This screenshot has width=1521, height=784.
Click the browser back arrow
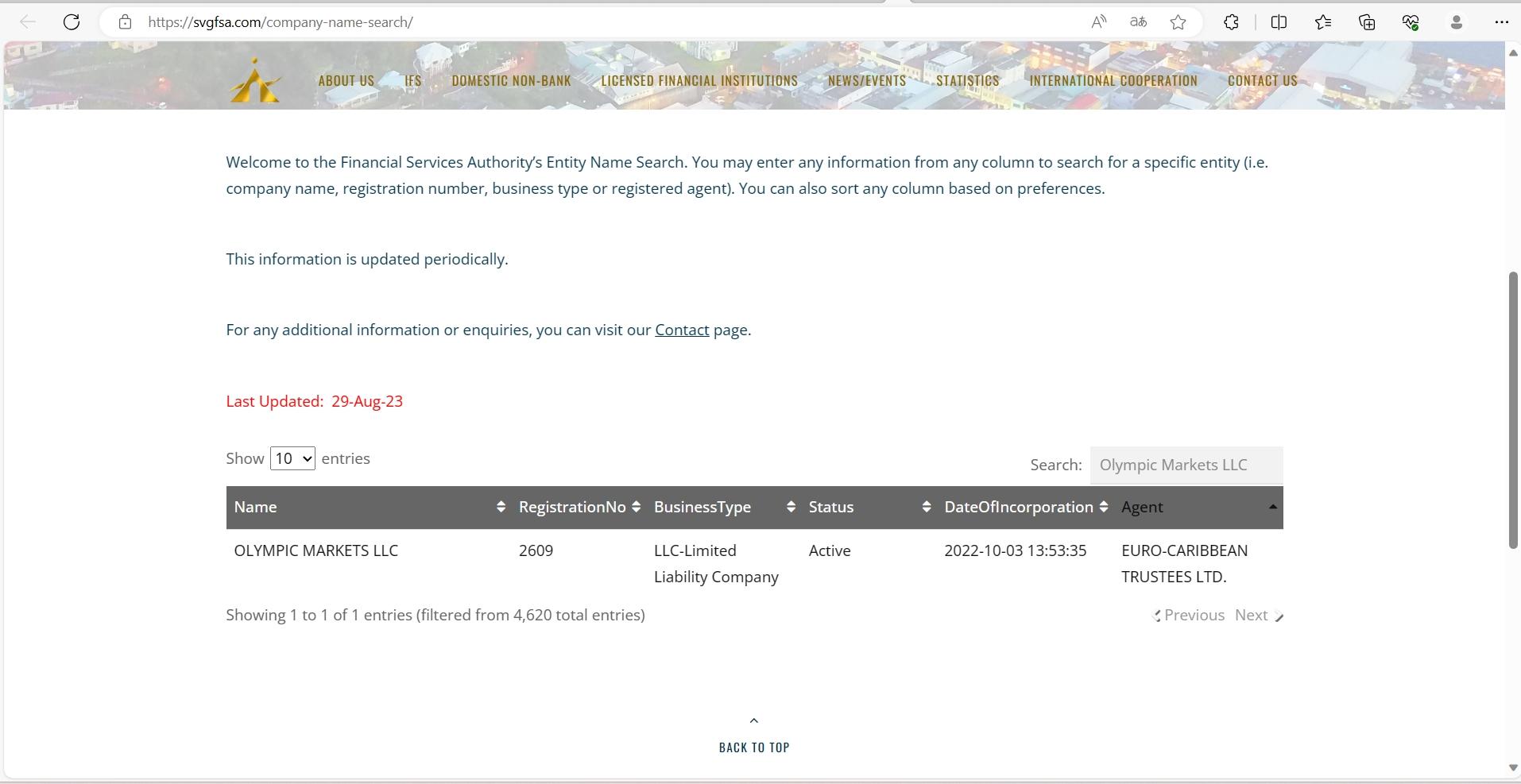pyautogui.click(x=28, y=22)
